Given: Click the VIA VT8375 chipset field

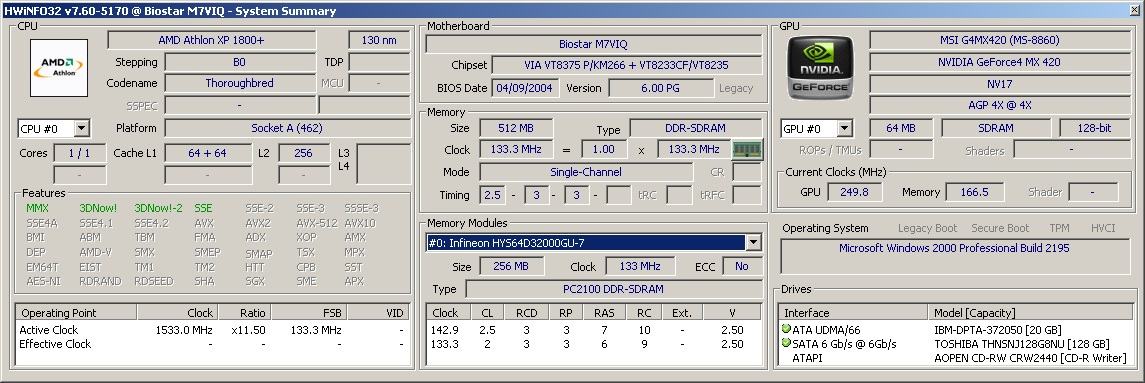Looking at the screenshot, I should (x=626, y=65).
